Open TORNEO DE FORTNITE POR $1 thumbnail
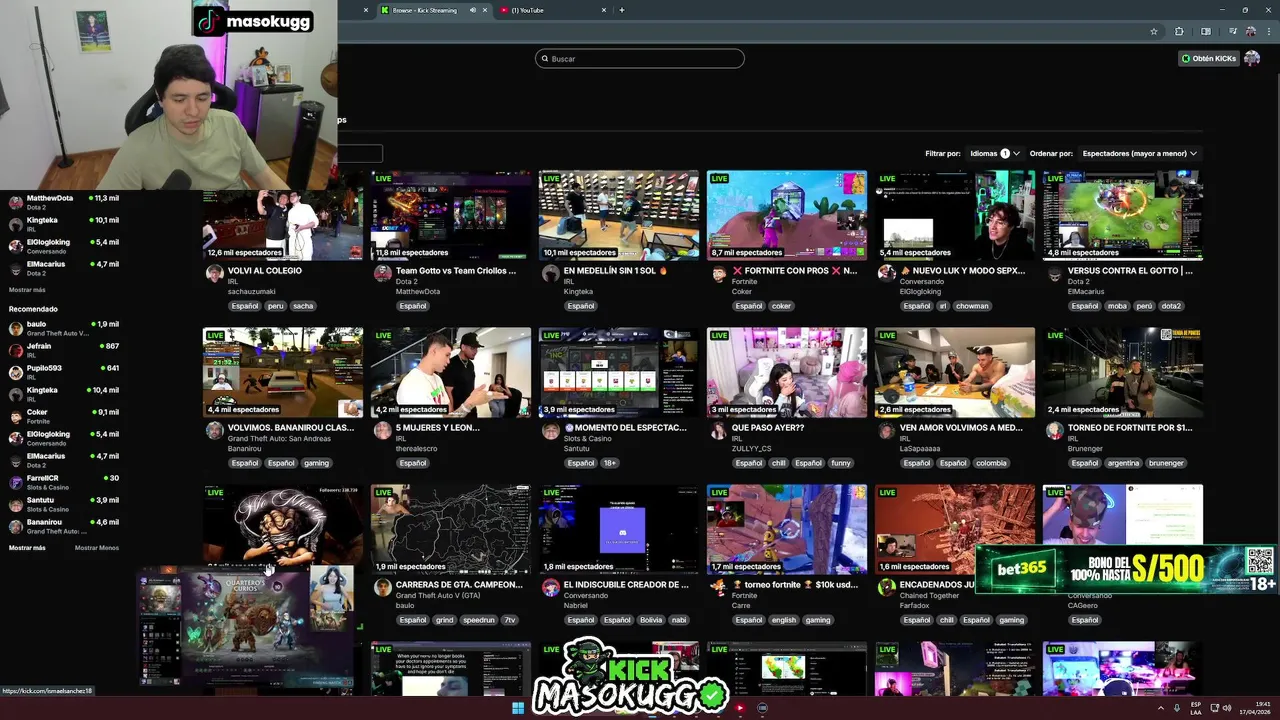The width and height of the screenshot is (1280, 720). [1123, 372]
